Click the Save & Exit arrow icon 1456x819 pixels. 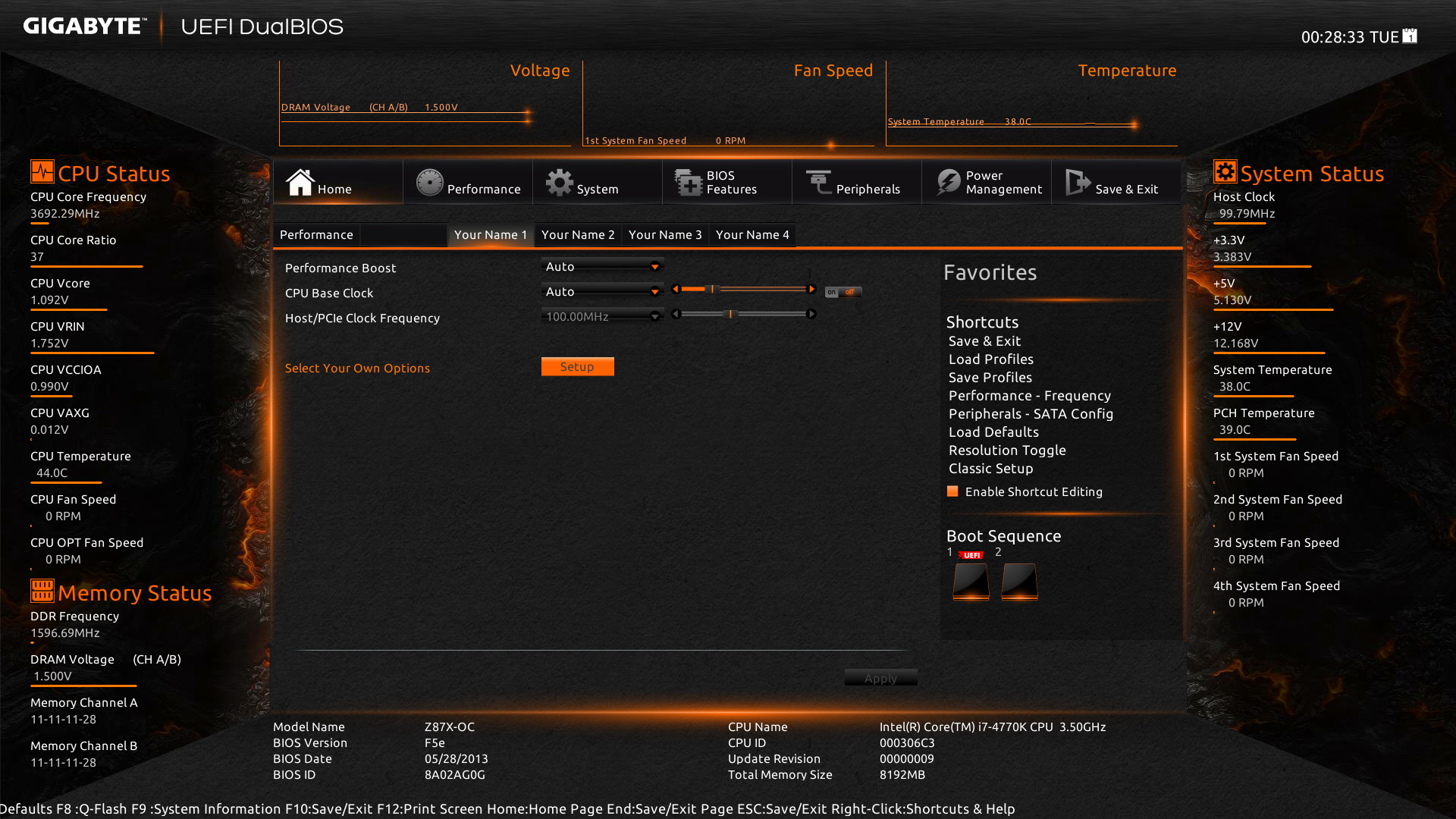tap(1078, 182)
